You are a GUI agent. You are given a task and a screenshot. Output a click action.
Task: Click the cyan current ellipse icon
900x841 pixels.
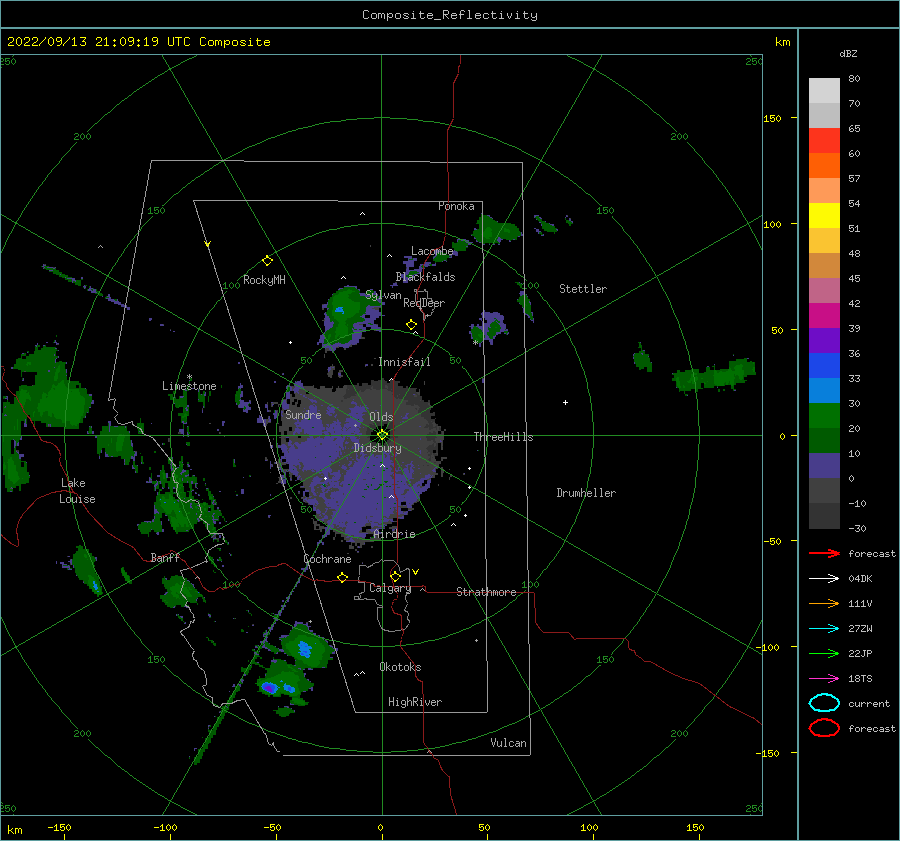click(824, 703)
